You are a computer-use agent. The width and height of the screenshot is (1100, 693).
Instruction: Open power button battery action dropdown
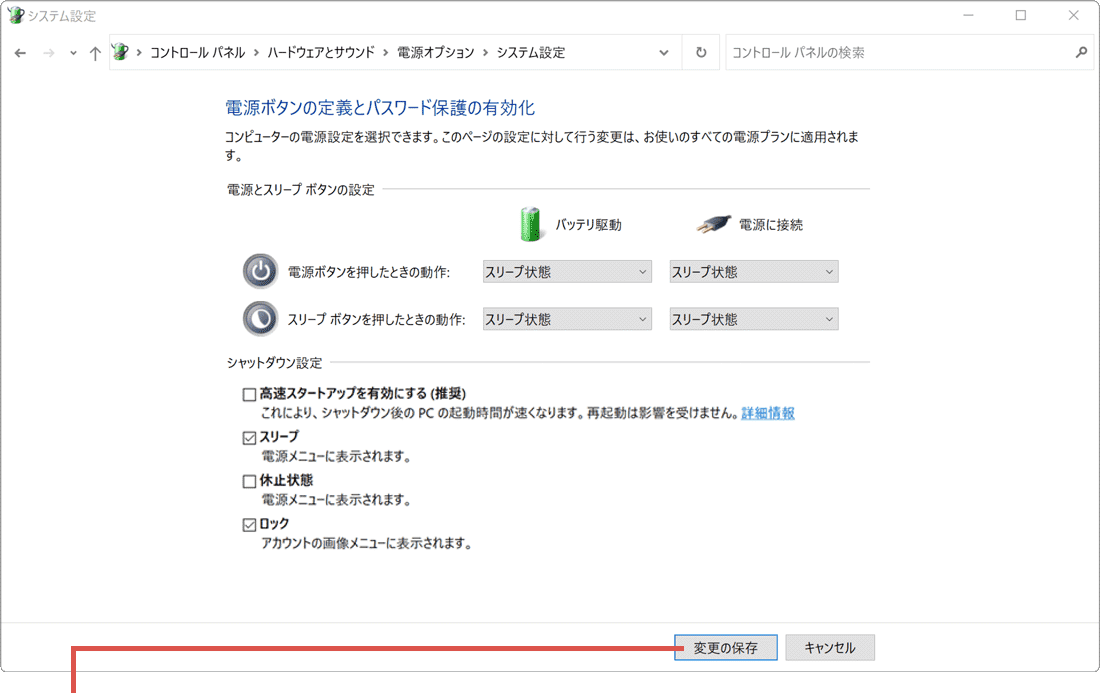coord(567,271)
